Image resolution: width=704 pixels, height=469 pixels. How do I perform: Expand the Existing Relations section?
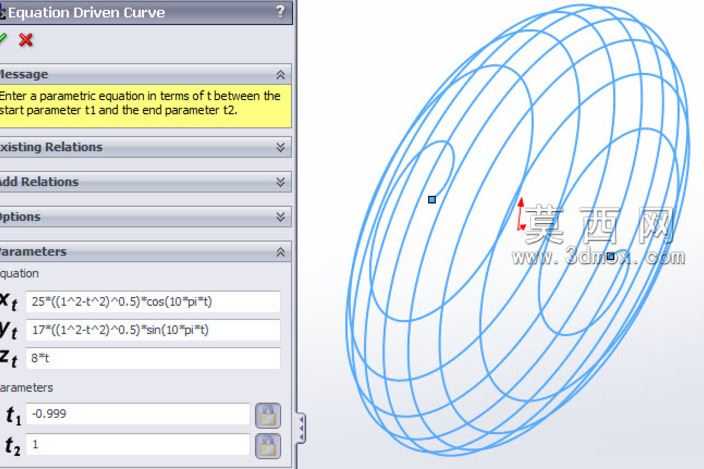pos(281,147)
